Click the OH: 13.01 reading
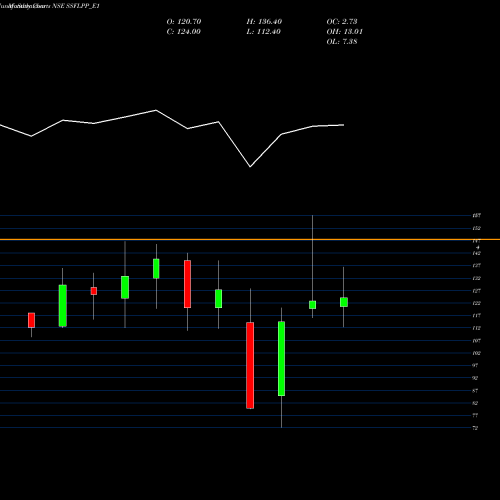This screenshot has width=500, height=500. pyautogui.click(x=345, y=32)
